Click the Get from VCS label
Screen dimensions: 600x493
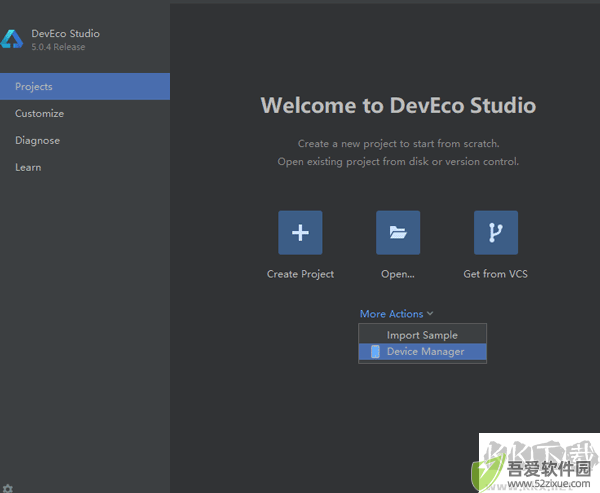(496, 274)
